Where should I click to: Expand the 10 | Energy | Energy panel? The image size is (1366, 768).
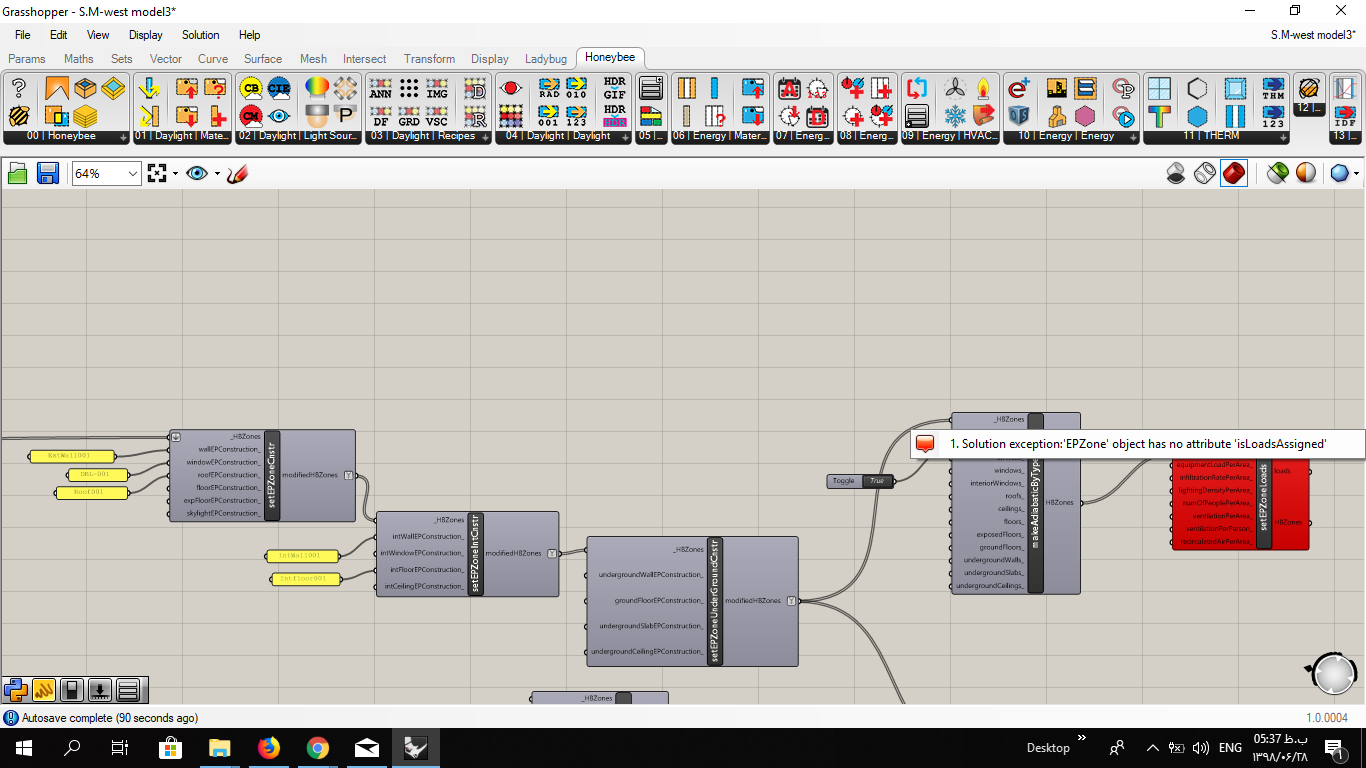pos(1070,136)
